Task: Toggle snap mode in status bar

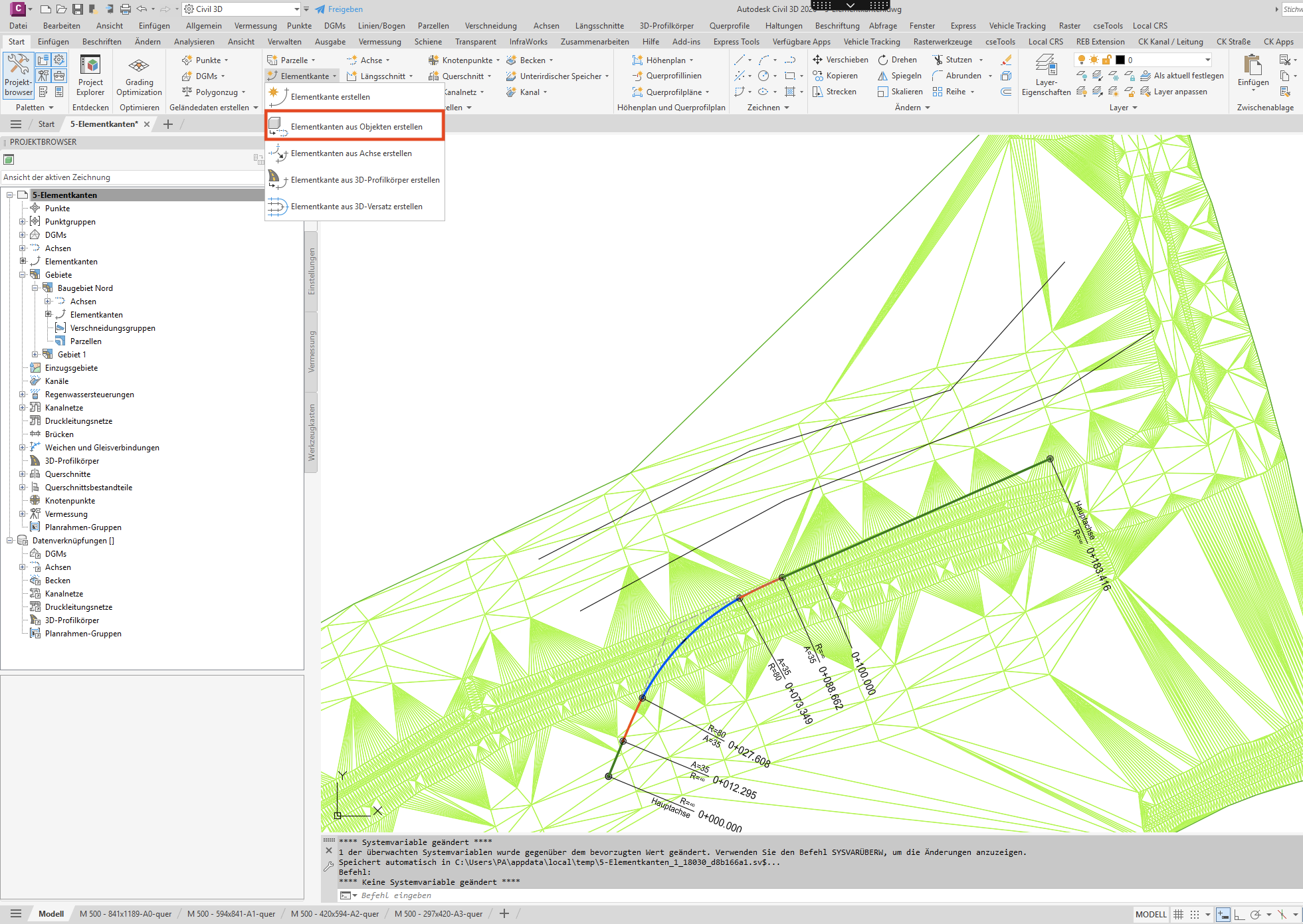Action: 1195,914
